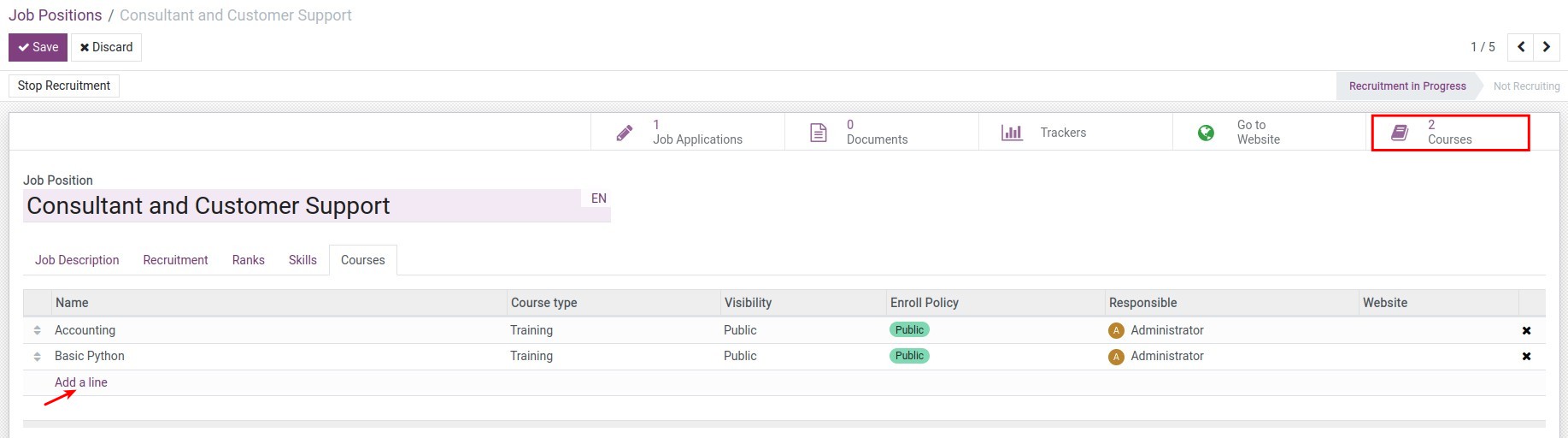Image resolution: width=1568 pixels, height=438 pixels.
Task: Click the Documents file icon
Action: click(x=818, y=133)
